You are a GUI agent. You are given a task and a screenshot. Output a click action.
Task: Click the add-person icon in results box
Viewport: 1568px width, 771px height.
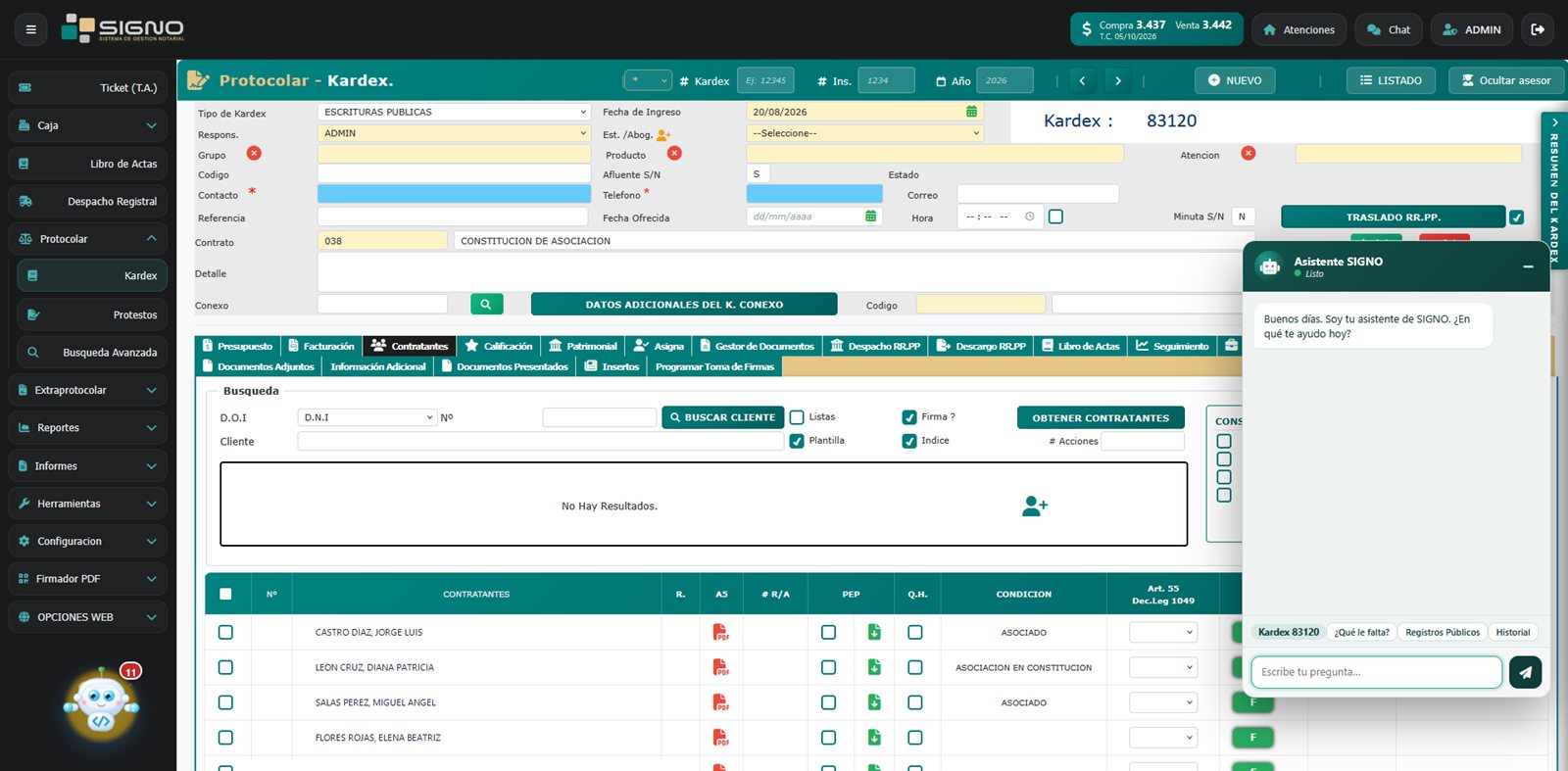[x=1035, y=506]
